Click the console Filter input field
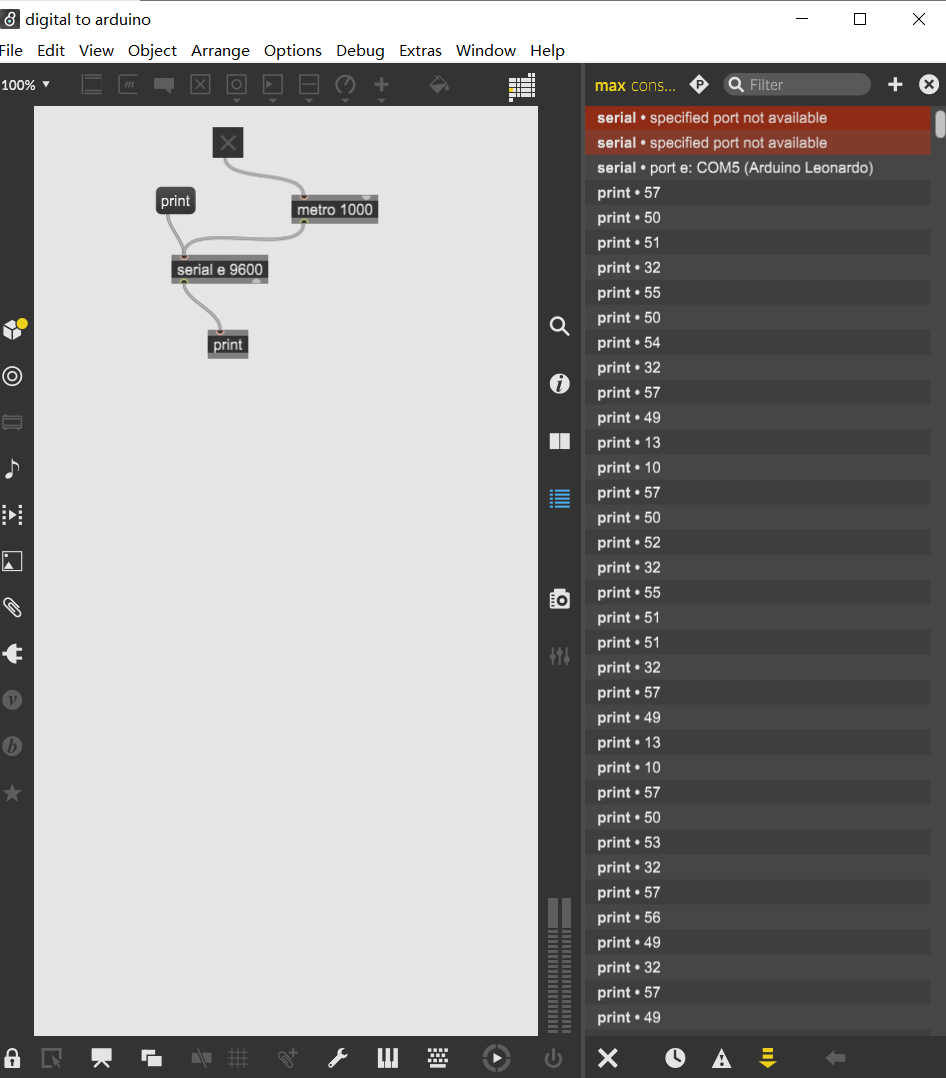This screenshot has height=1078, width=946. click(x=798, y=85)
